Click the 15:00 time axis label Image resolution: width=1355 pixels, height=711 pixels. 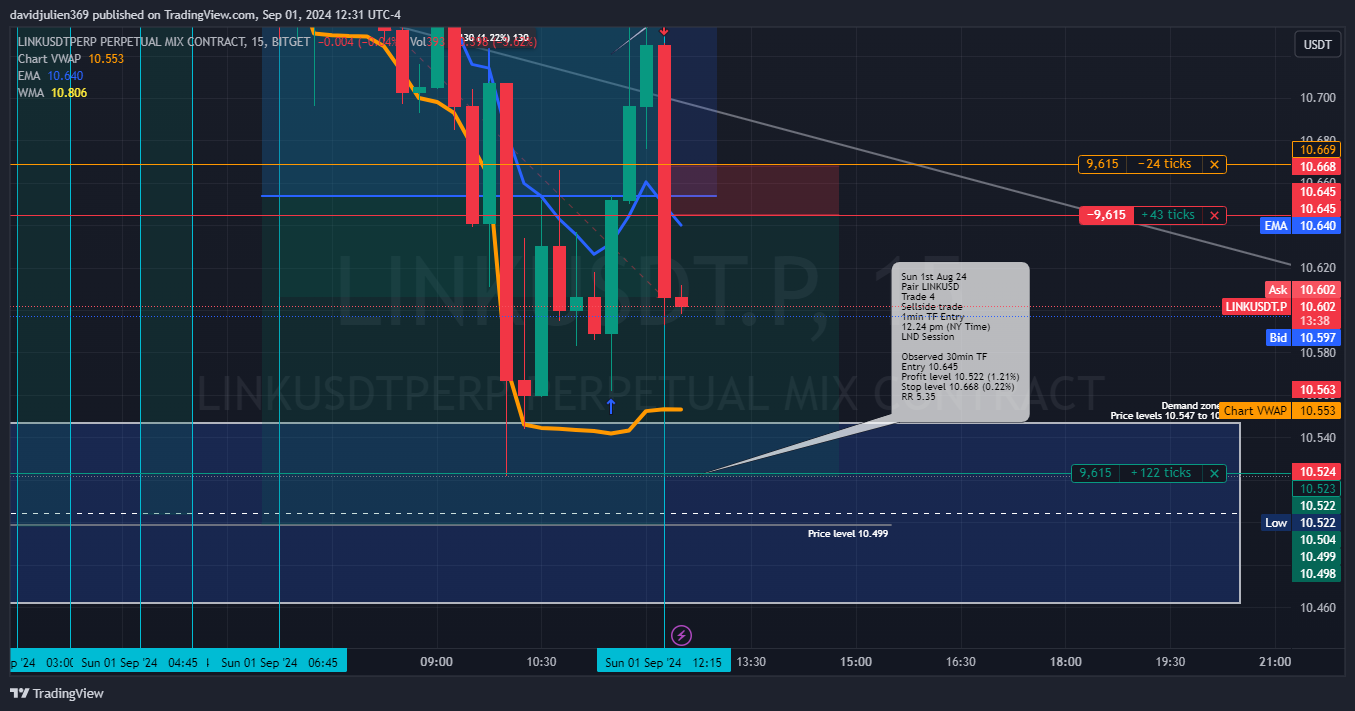(856, 662)
